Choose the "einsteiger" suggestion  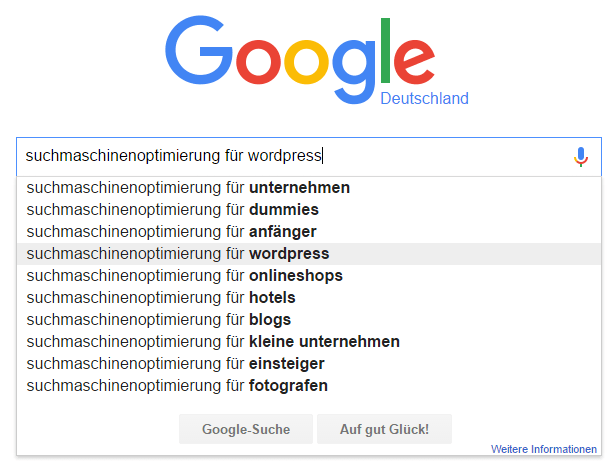(x=309, y=364)
